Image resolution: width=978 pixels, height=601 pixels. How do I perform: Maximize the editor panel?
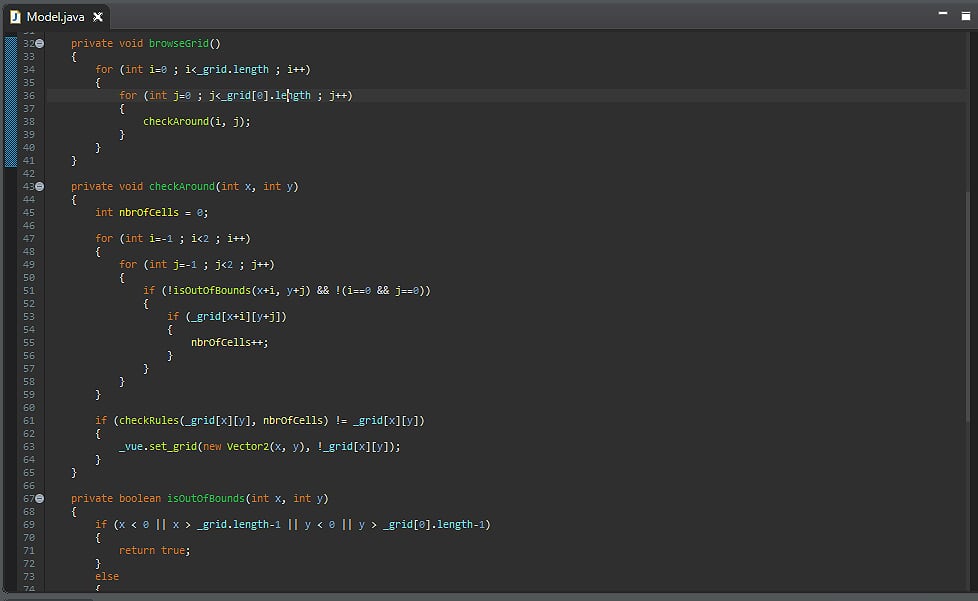click(x=964, y=14)
